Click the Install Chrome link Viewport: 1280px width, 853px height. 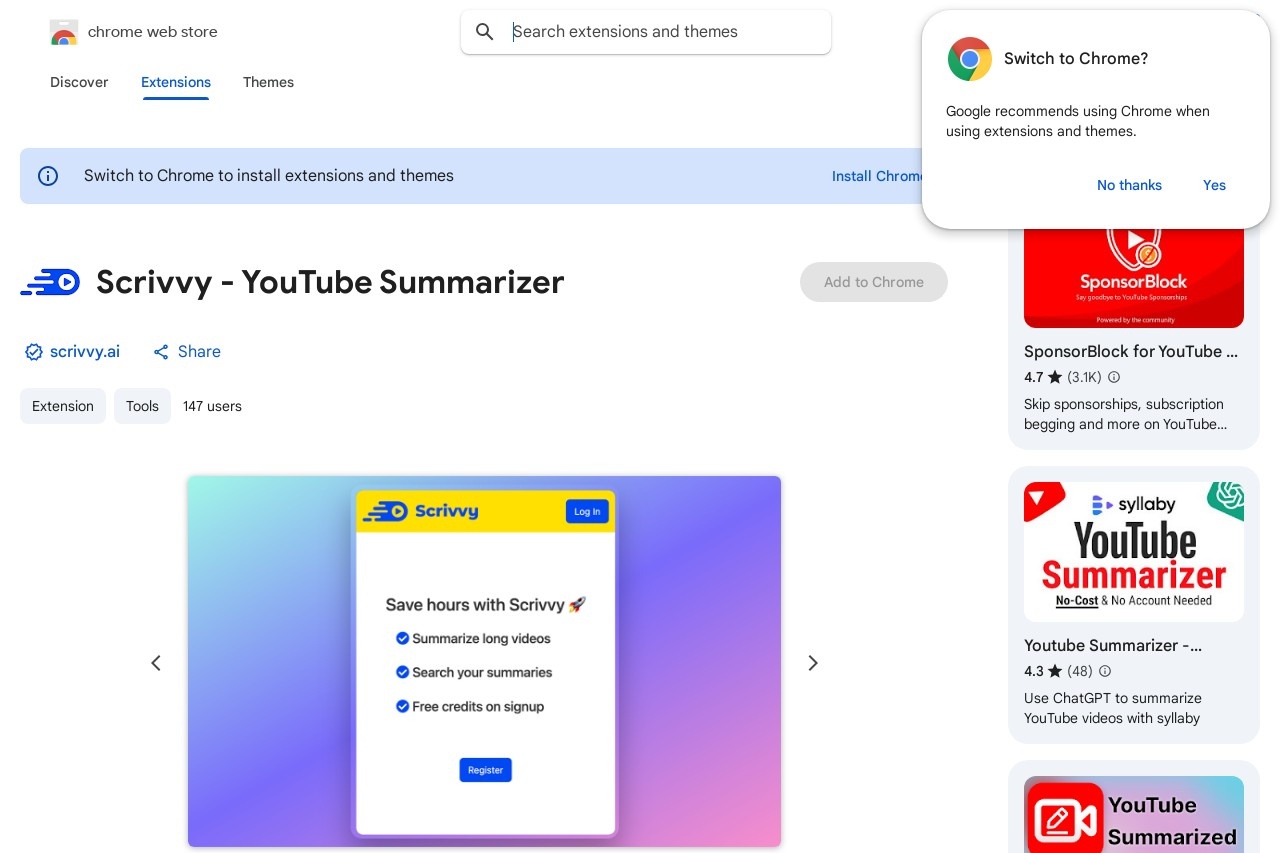877,176
